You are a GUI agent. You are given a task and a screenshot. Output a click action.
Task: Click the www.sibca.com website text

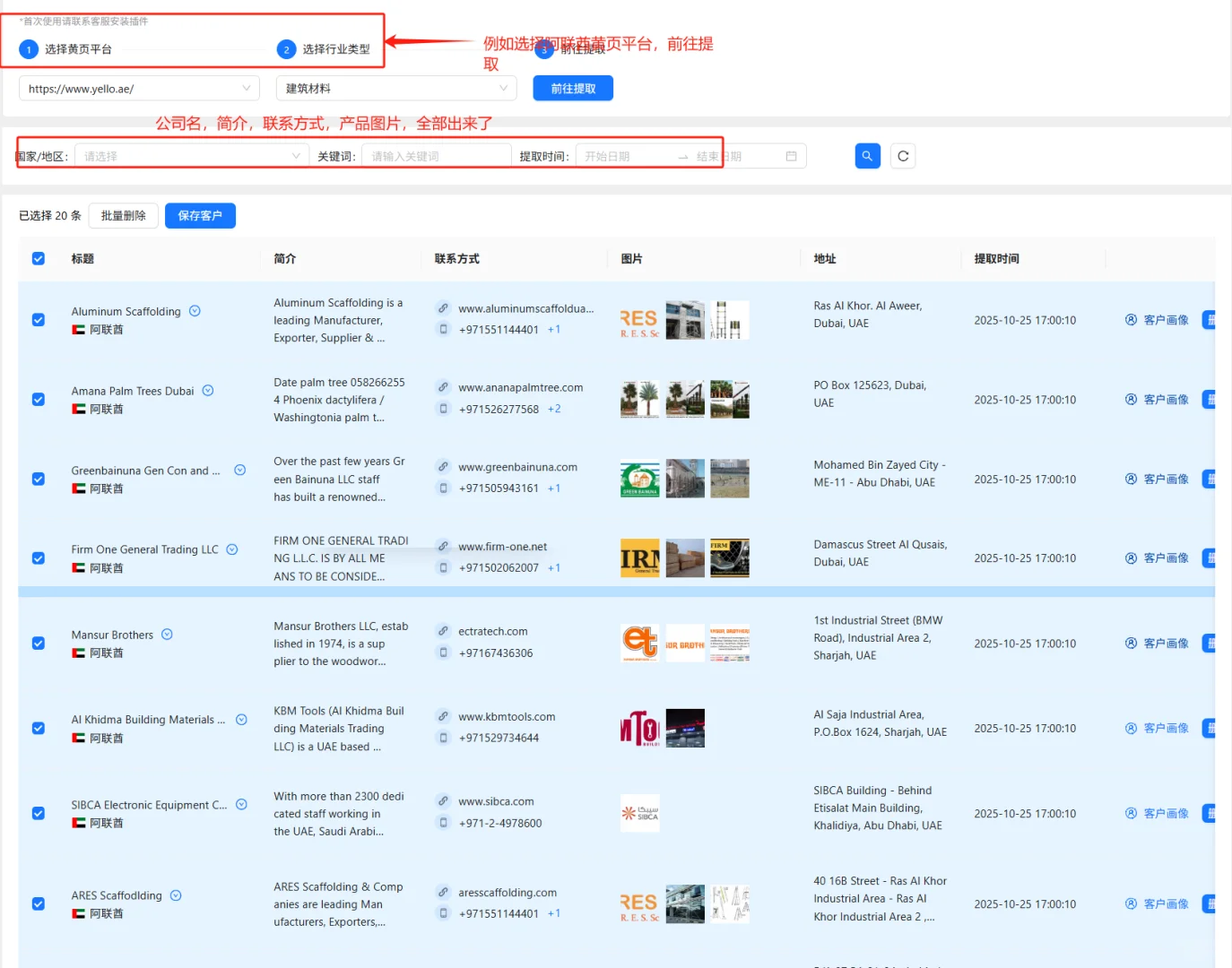(x=496, y=801)
